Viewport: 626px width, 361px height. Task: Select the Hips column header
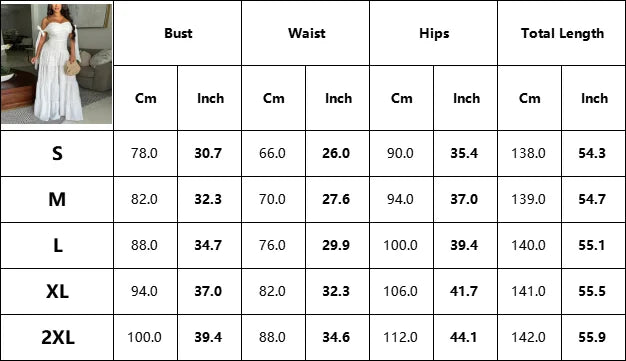click(x=434, y=33)
